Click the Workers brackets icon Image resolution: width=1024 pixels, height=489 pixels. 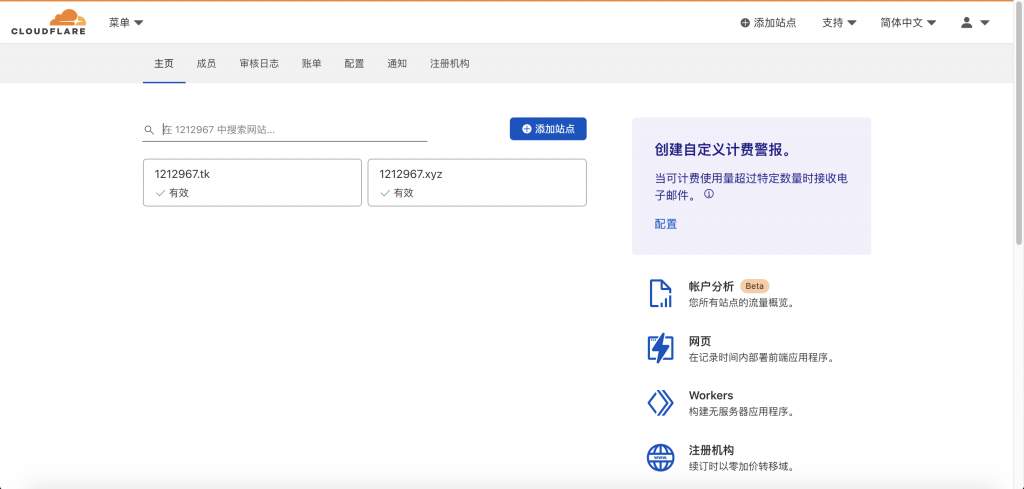point(660,403)
